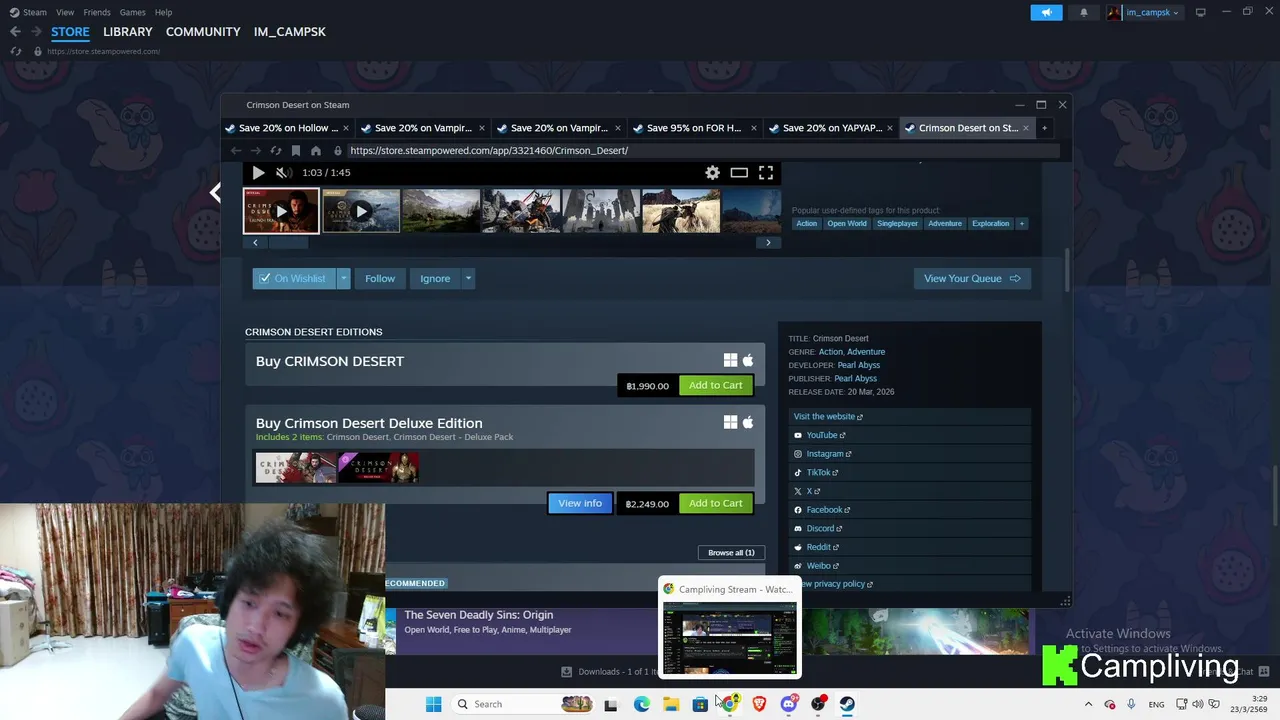Navigate back in main Steam window
Viewport: 1280px width, 720px height.
click(15, 32)
